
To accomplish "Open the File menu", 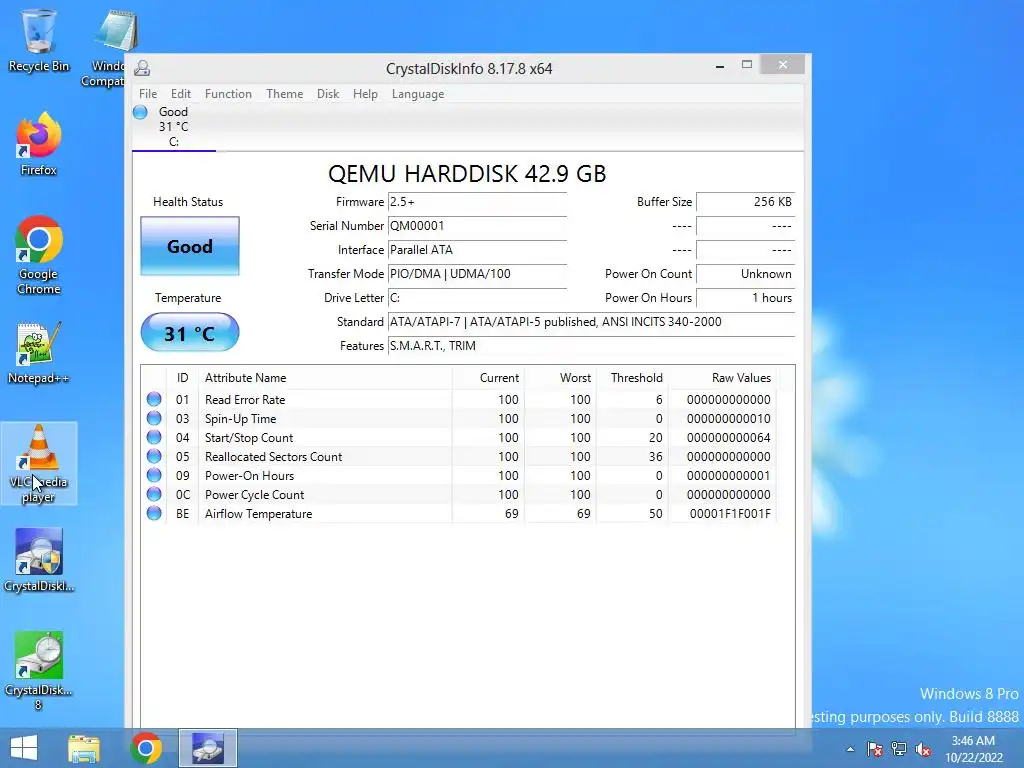I will point(148,93).
